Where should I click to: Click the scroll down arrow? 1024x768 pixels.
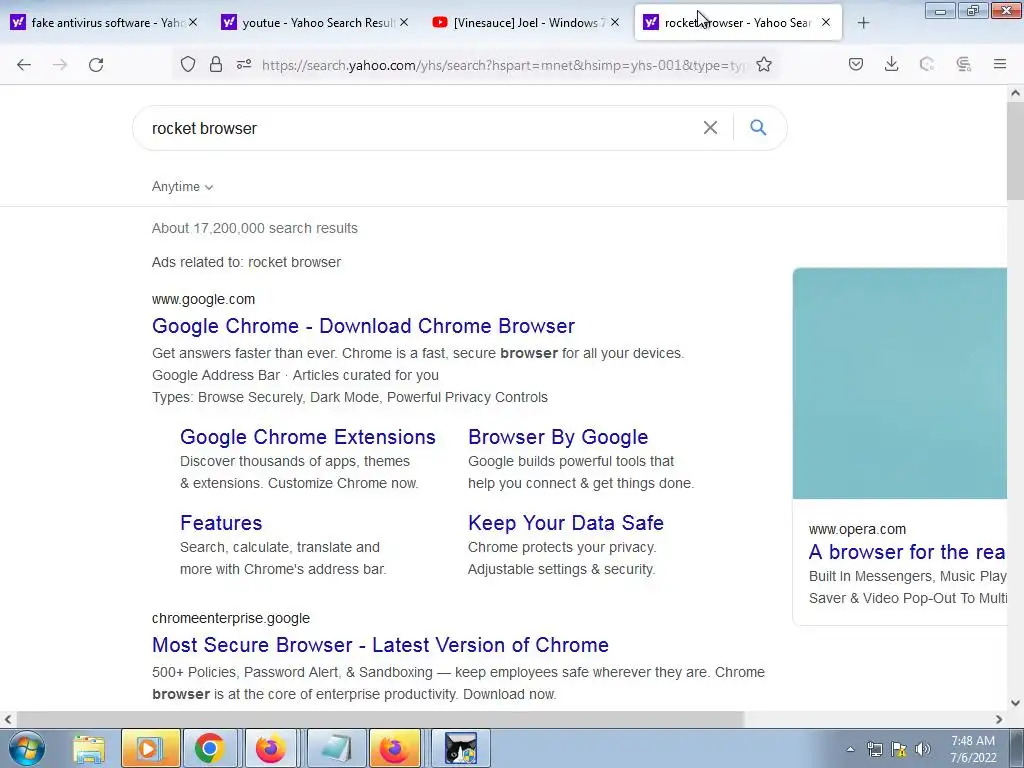(x=1015, y=703)
